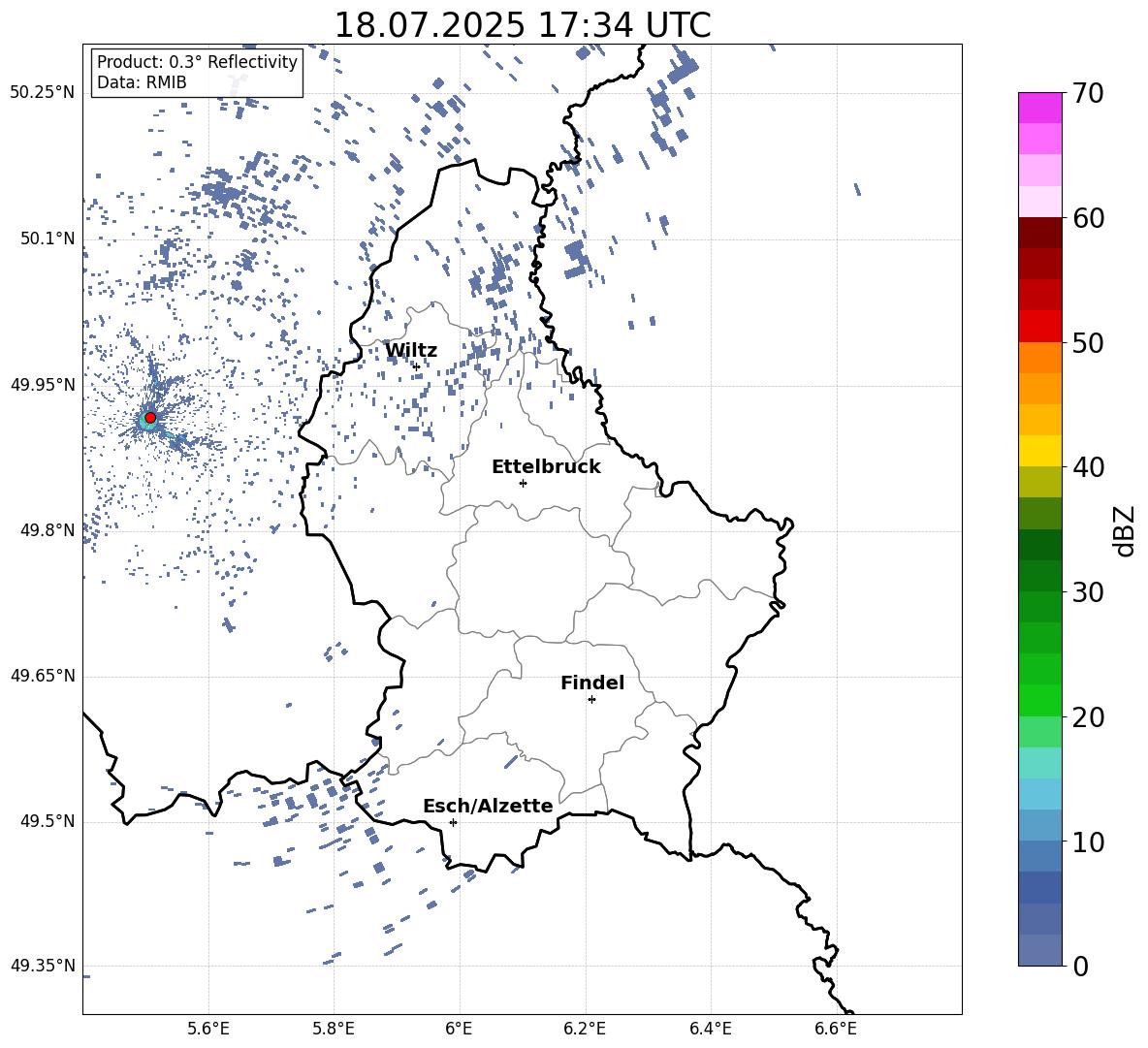Click the colorbar tick label 50
Image resolution: width=1148 pixels, height=1048 pixels.
point(1089,342)
